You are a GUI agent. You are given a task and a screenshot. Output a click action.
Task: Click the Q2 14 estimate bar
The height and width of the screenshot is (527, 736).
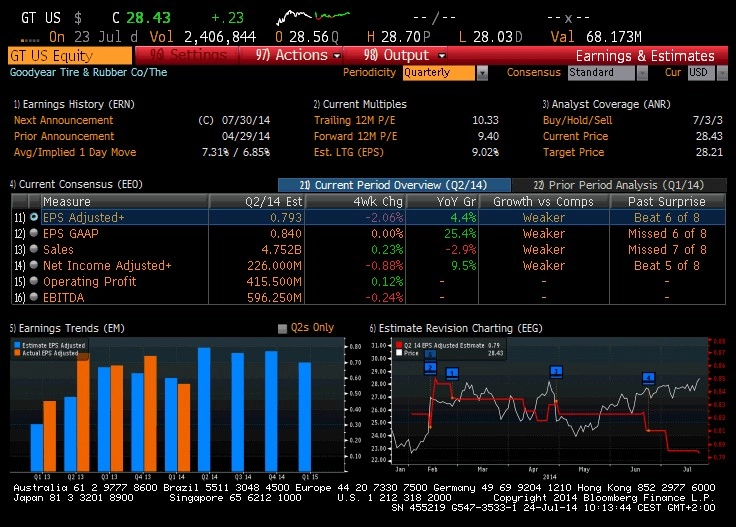(x=204, y=410)
